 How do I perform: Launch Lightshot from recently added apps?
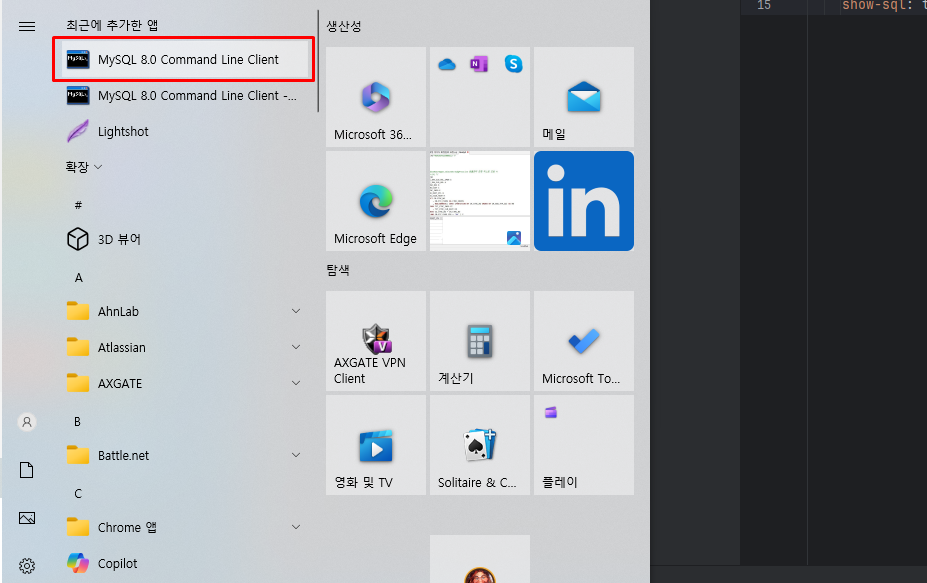(x=183, y=132)
